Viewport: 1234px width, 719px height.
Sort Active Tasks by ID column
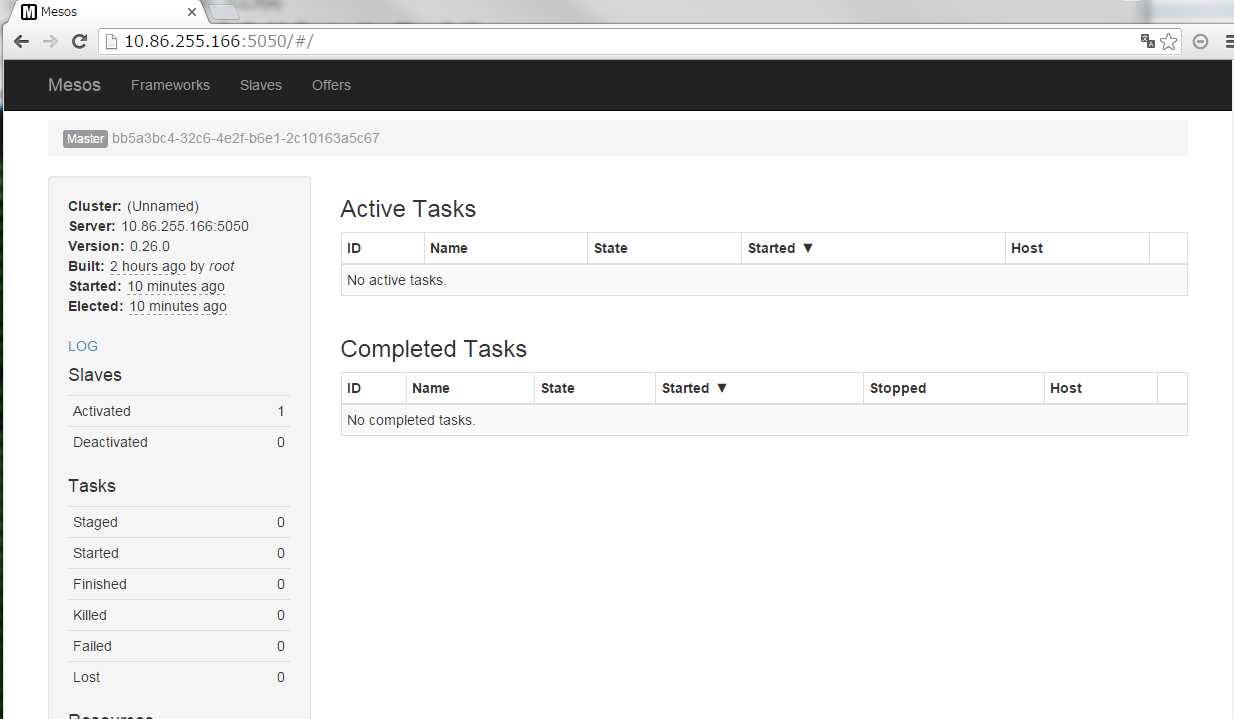click(383, 248)
